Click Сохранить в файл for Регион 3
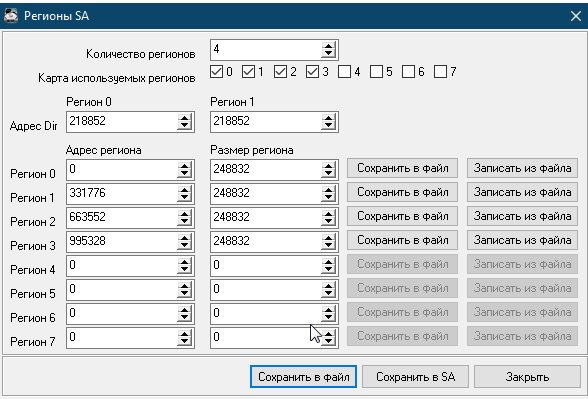The image size is (588, 399). 402,240
